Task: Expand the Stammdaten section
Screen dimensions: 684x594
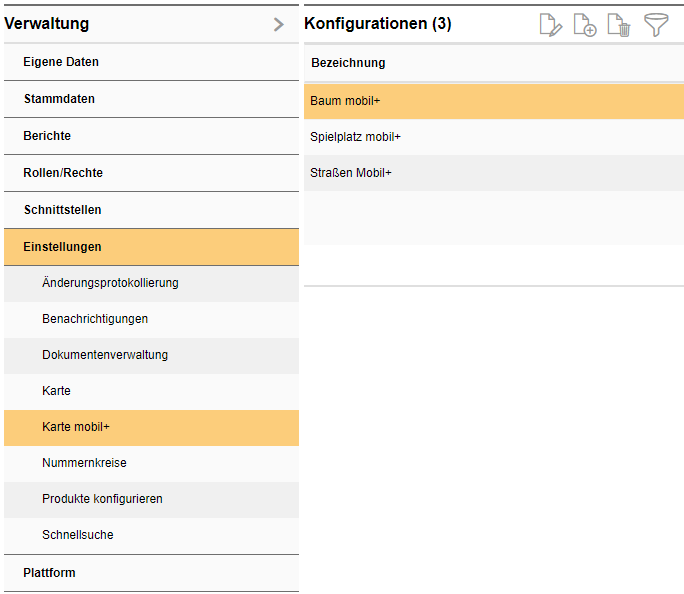Action: [59, 99]
